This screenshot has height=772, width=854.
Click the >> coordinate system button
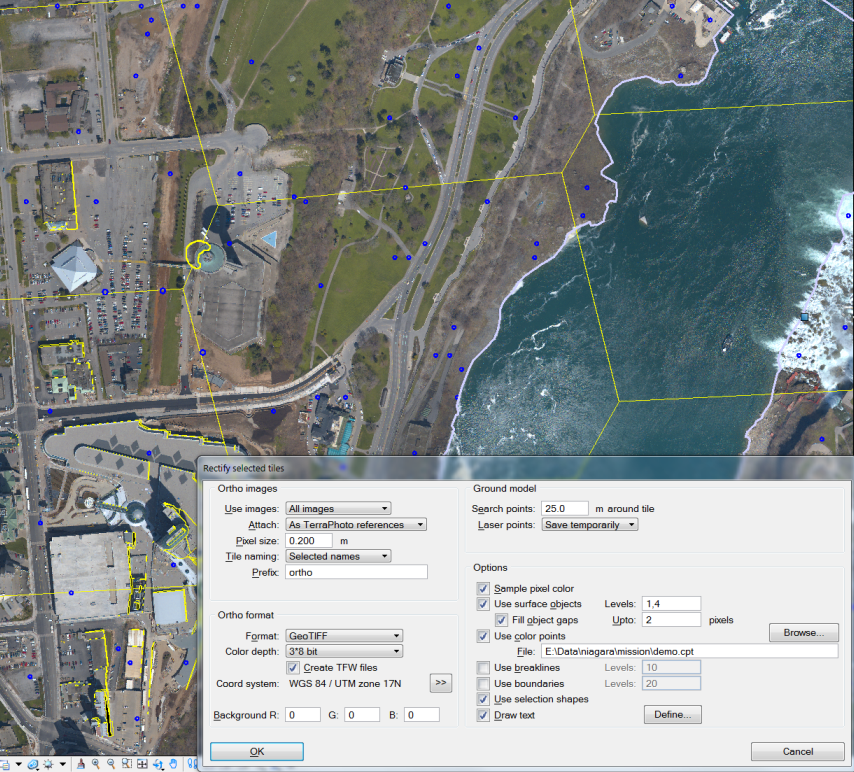pyautogui.click(x=441, y=683)
